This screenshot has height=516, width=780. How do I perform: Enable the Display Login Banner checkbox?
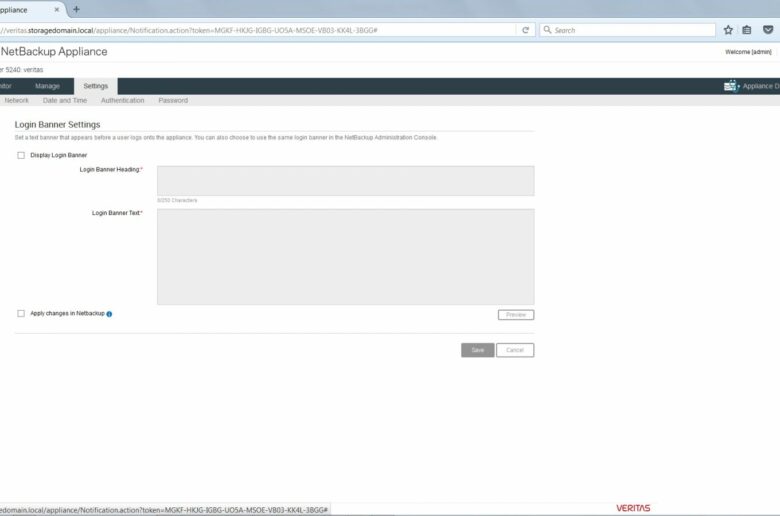coord(21,155)
